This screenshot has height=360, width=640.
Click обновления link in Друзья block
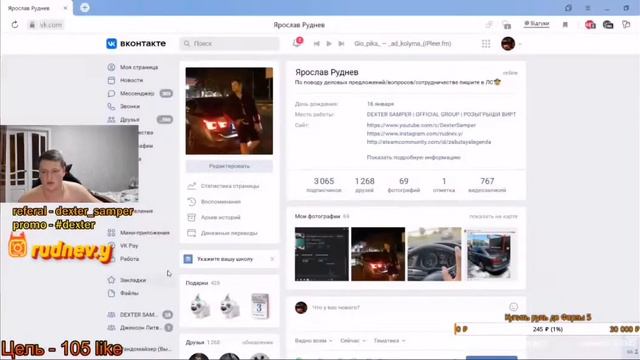pos(258,342)
